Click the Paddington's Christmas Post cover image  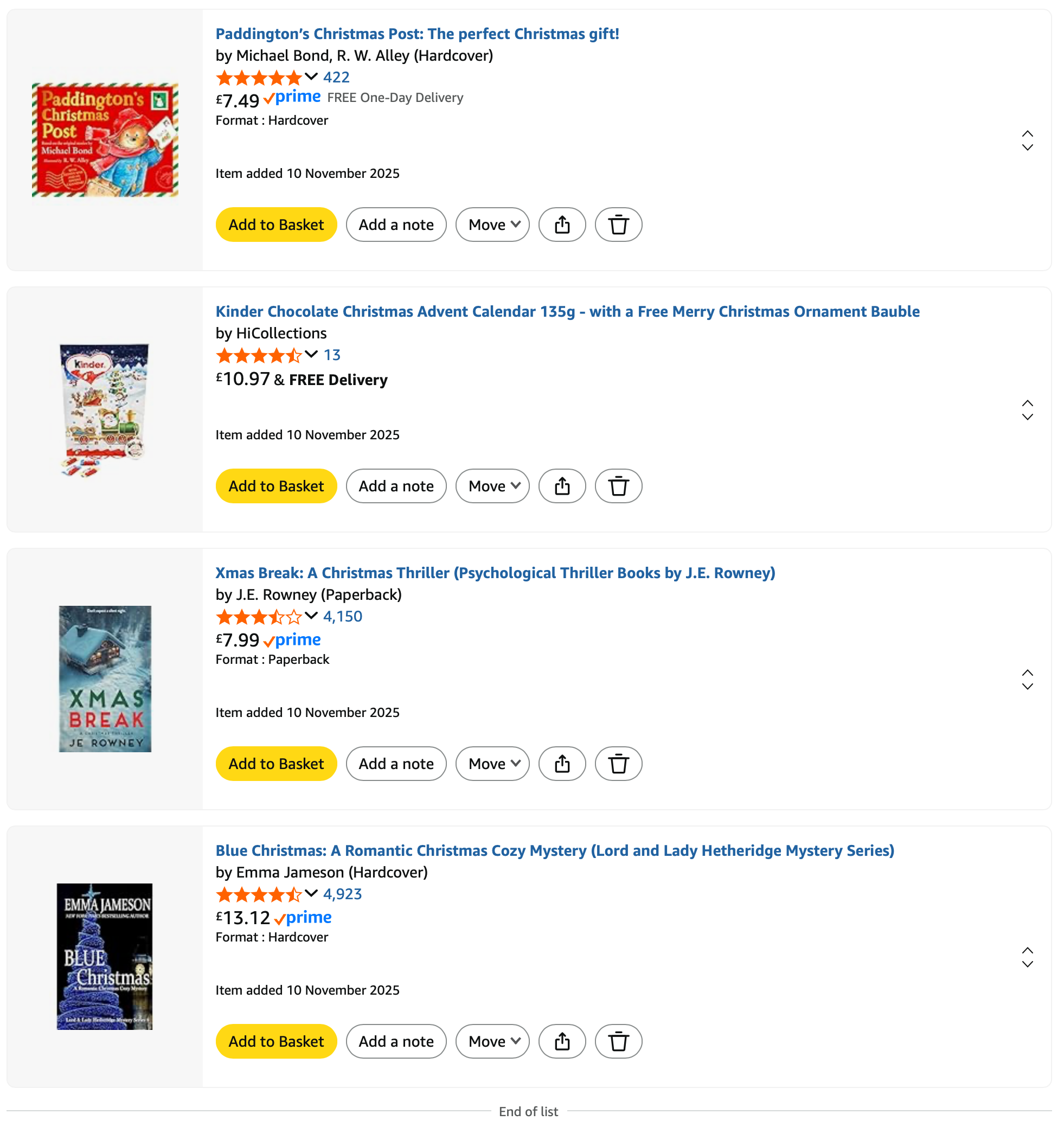tap(105, 139)
